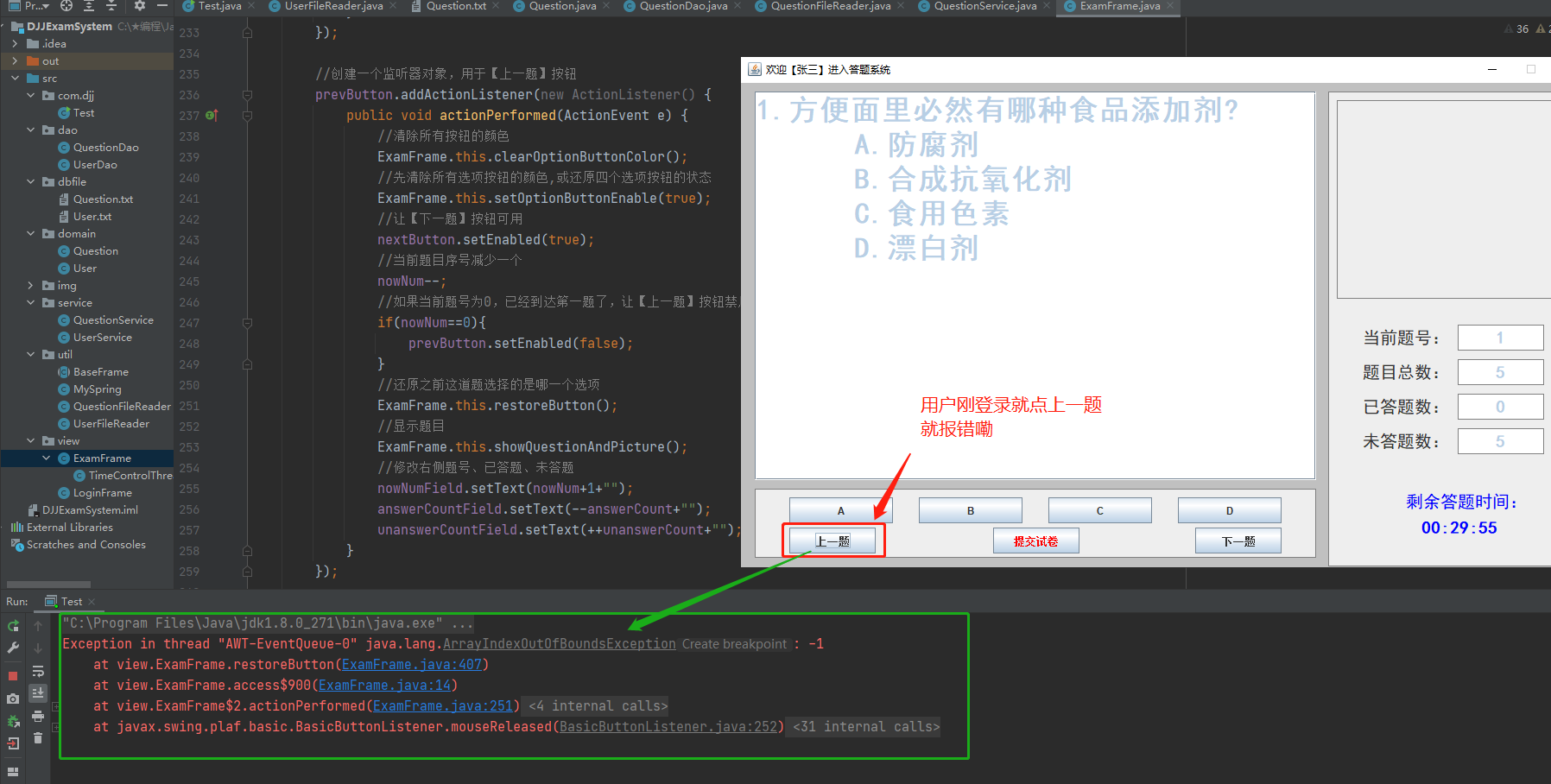Print the console output
The image size is (1551, 784).
click(x=38, y=716)
